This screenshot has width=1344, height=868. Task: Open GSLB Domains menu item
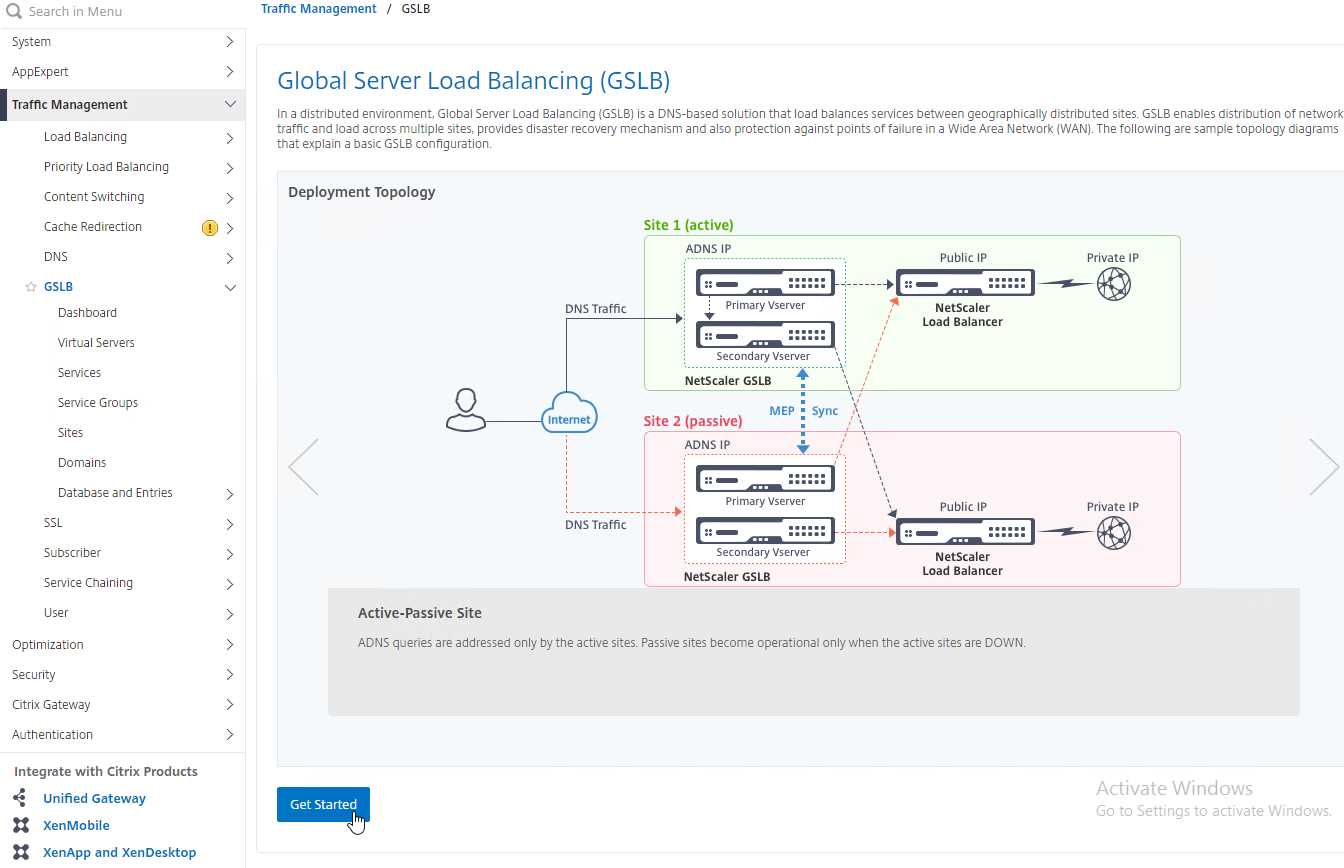click(82, 463)
